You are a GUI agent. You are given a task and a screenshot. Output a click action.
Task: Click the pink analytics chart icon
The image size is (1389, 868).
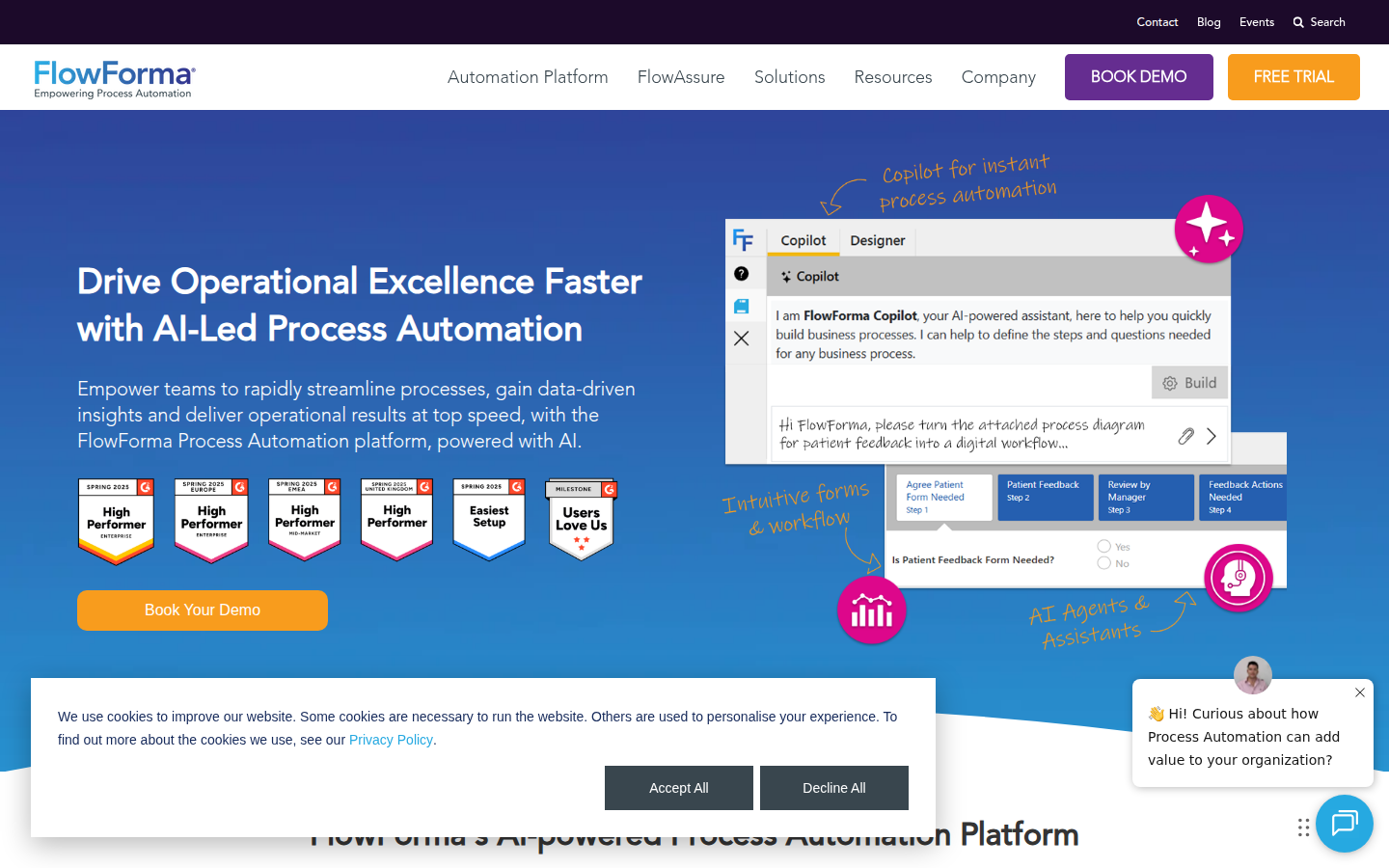[x=871, y=610]
